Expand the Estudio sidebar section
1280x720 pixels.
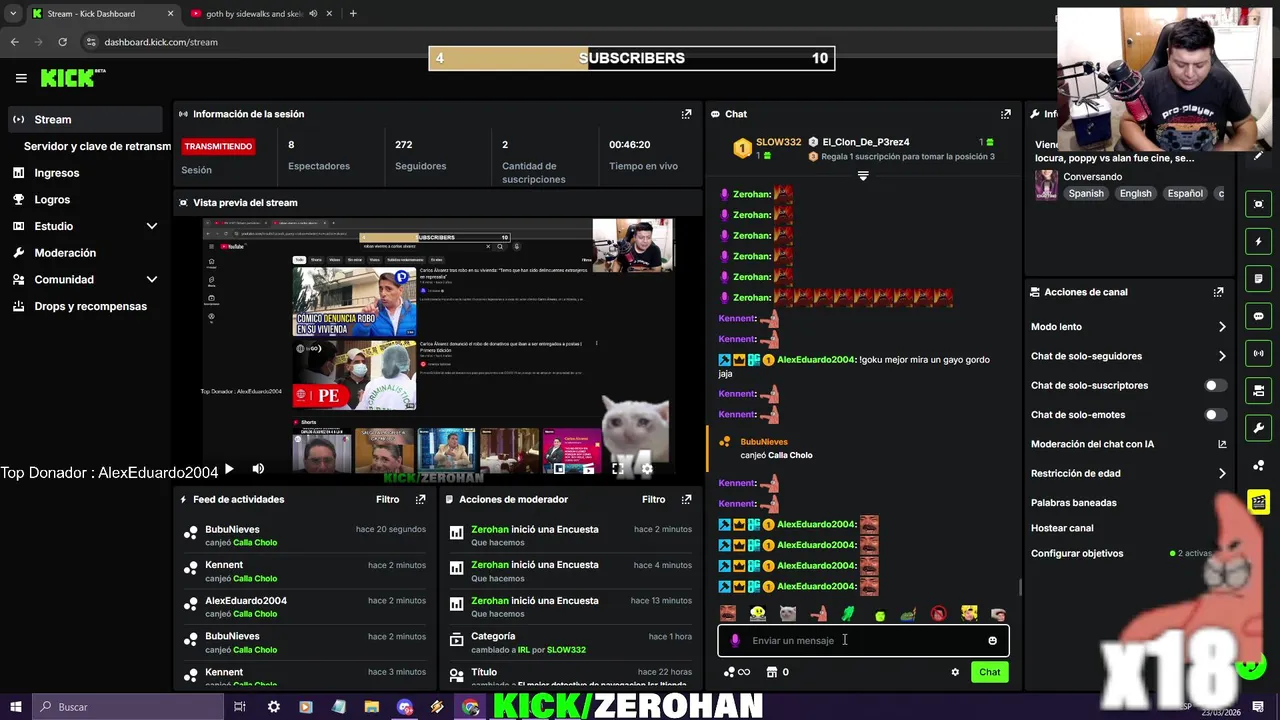(x=151, y=226)
